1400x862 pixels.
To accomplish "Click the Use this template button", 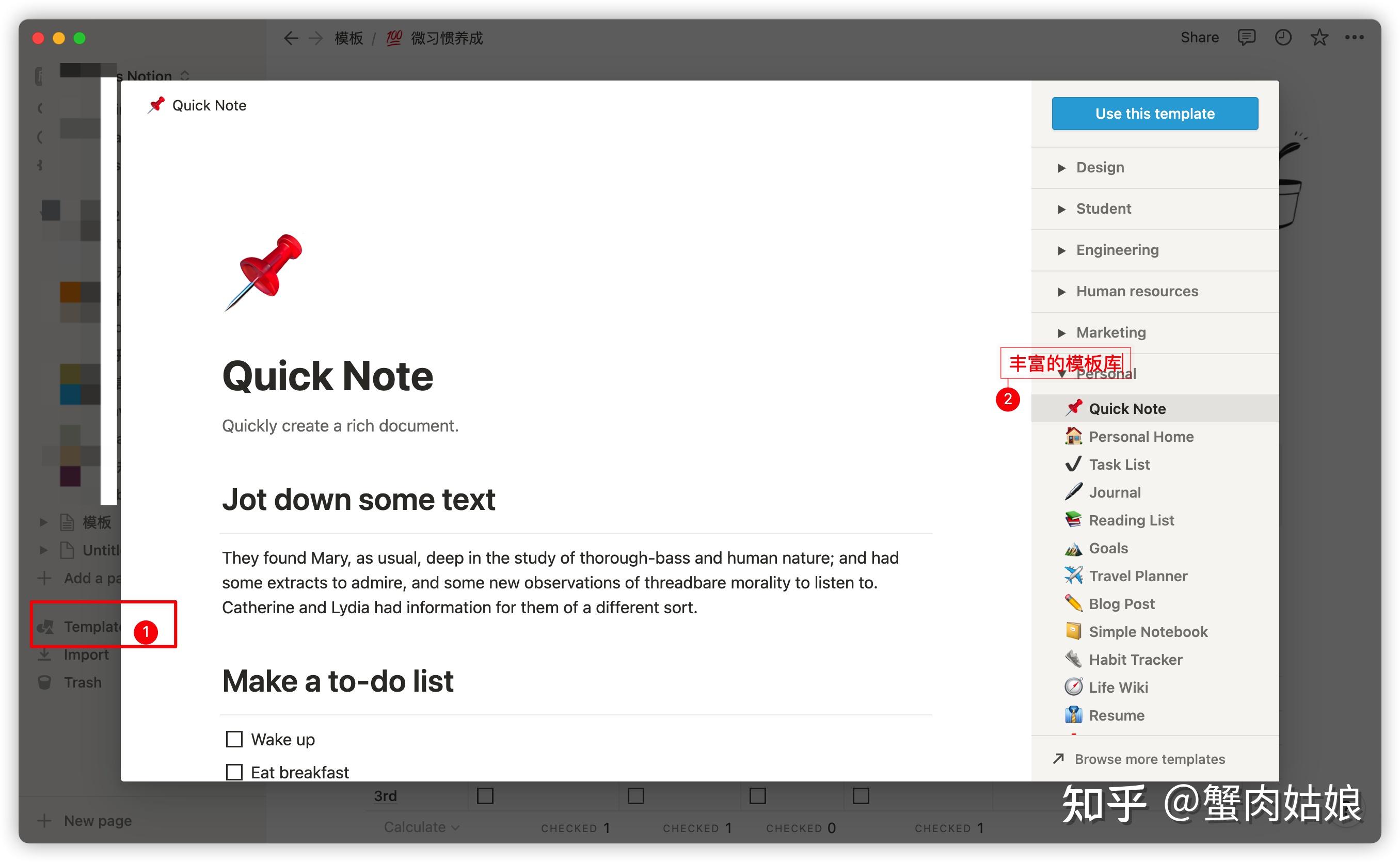I will click(1155, 114).
